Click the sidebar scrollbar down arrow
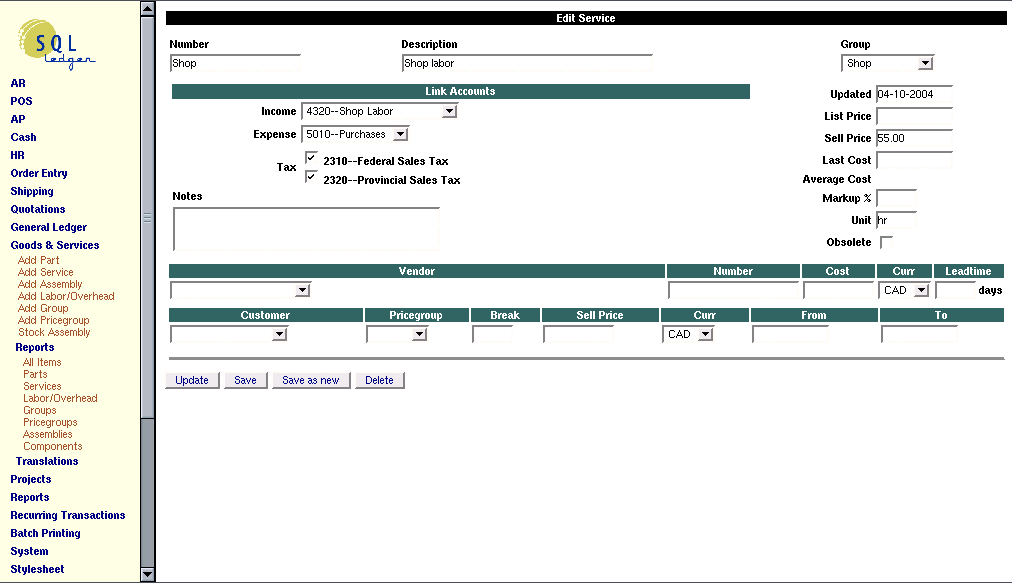The image size is (1012, 583). (146, 574)
